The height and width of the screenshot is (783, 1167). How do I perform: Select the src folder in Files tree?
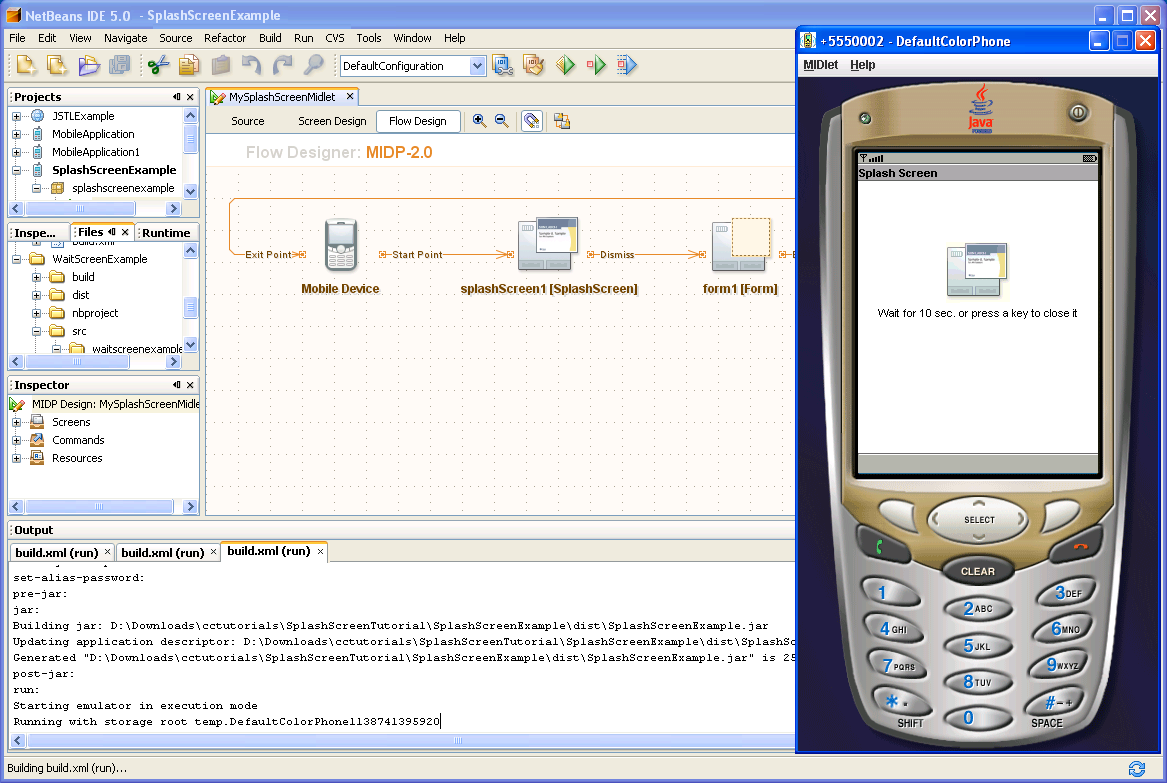(79, 331)
